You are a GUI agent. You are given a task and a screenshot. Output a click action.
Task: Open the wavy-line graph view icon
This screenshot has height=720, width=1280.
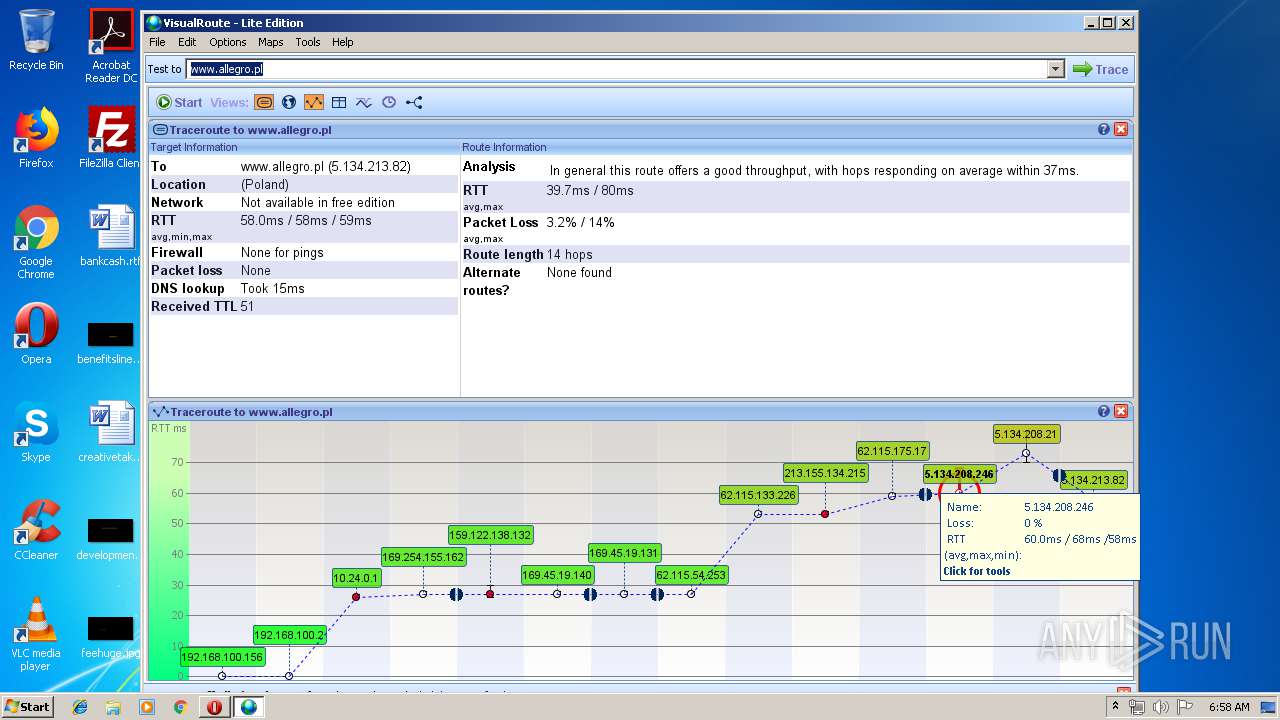364,102
